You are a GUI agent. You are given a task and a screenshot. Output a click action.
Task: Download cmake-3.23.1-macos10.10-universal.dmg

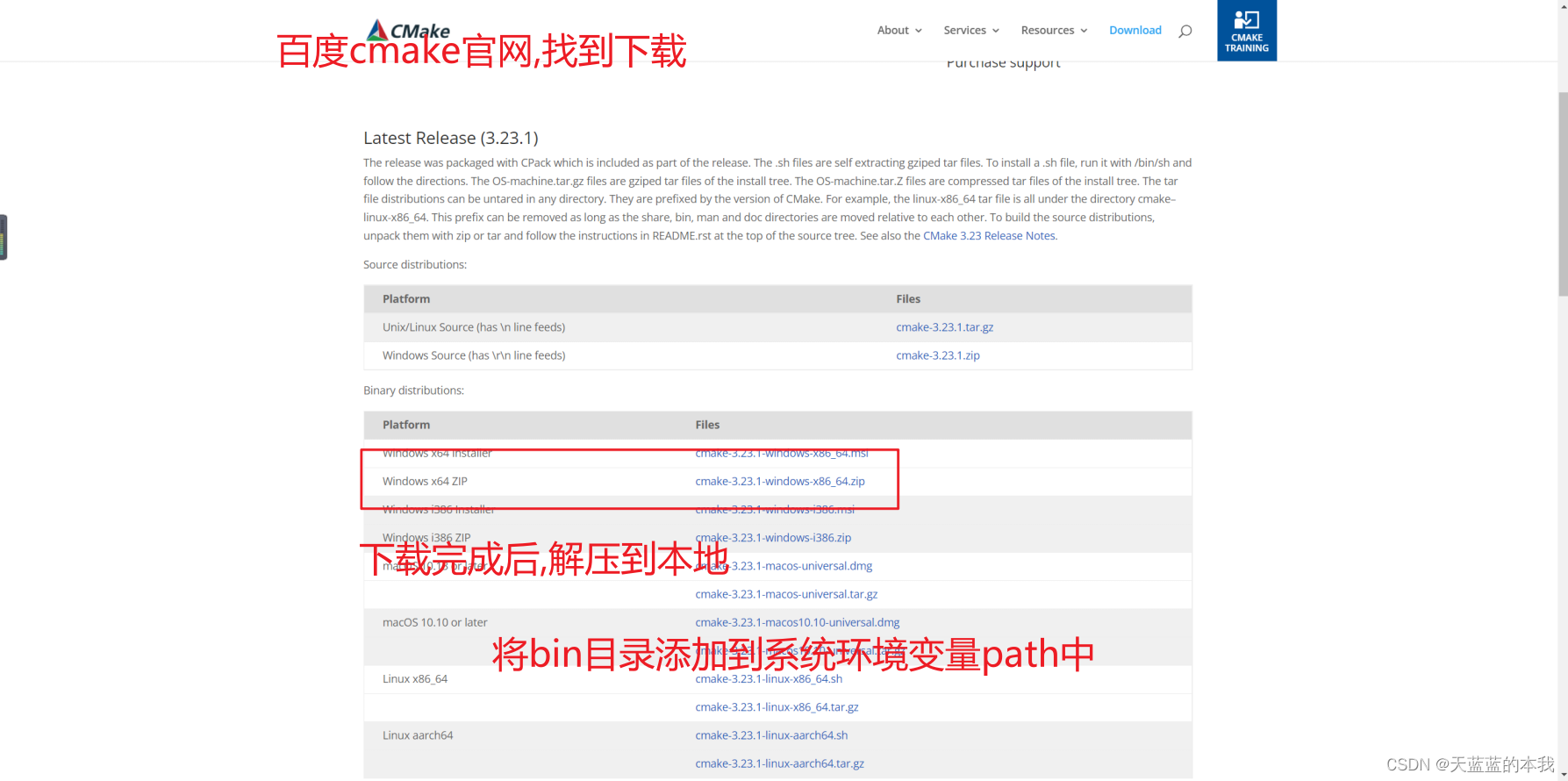click(797, 622)
